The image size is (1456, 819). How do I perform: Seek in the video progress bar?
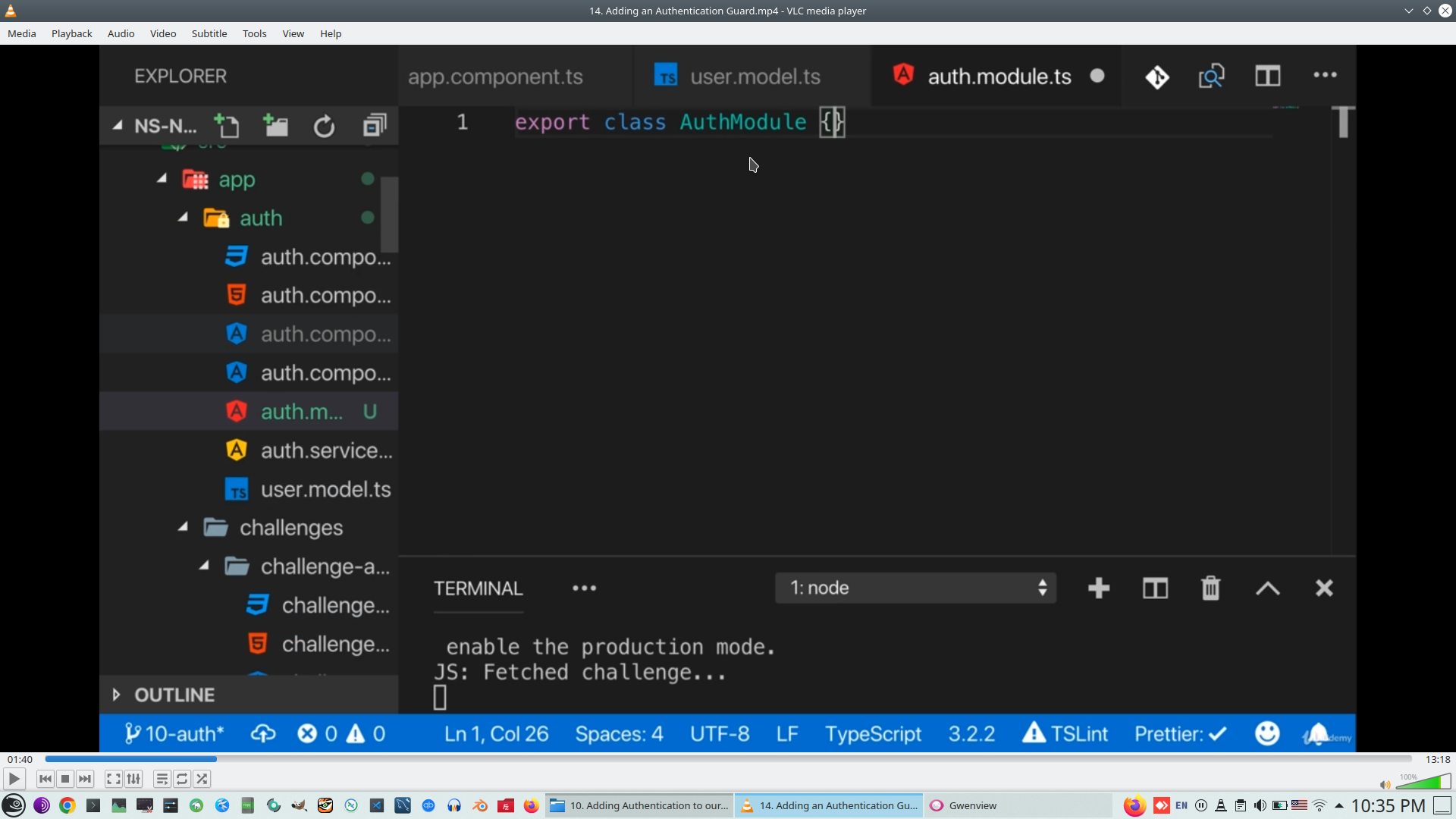pyautogui.click(x=728, y=759)
